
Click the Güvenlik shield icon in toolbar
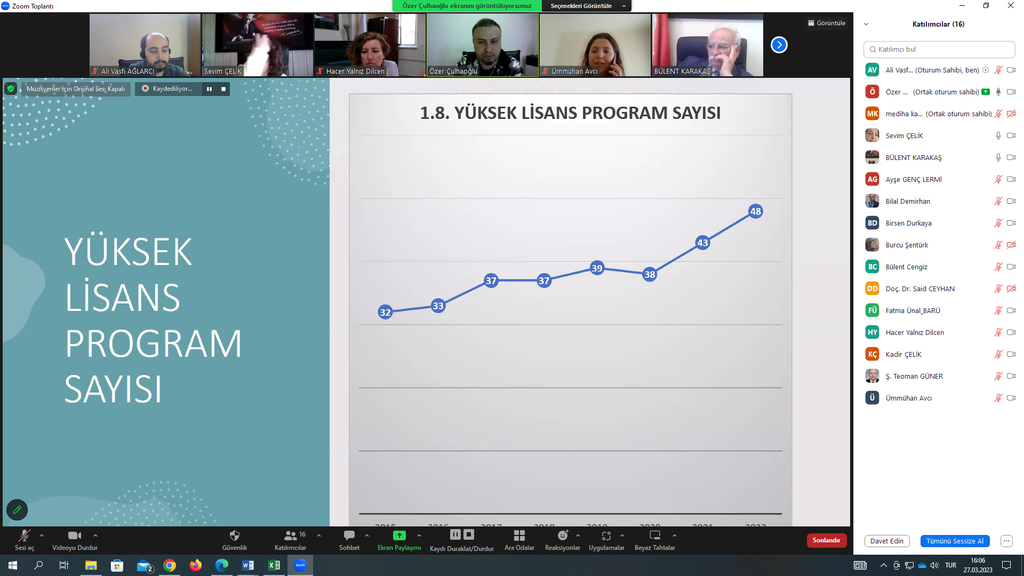pos(234,536)
